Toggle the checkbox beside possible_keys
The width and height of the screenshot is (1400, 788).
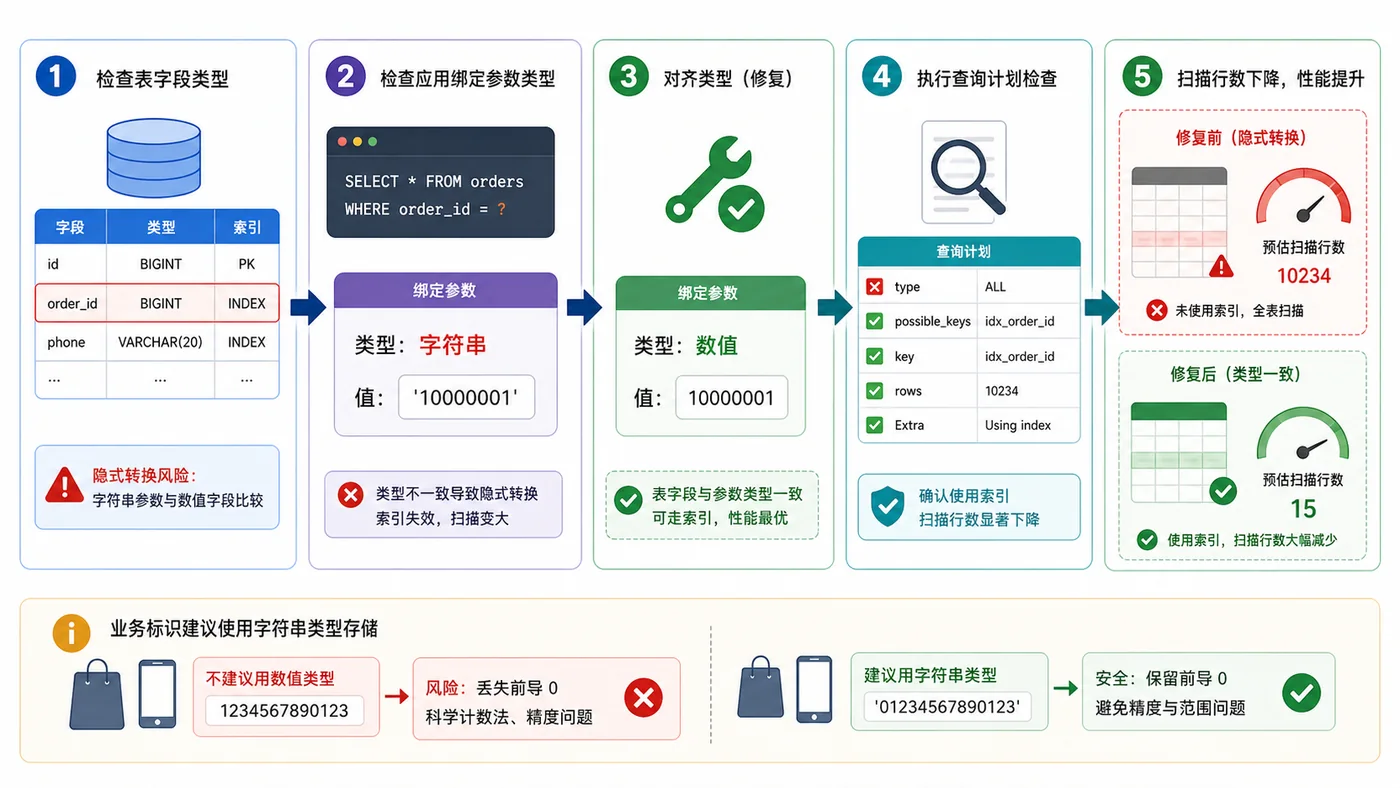pos(875,321)
